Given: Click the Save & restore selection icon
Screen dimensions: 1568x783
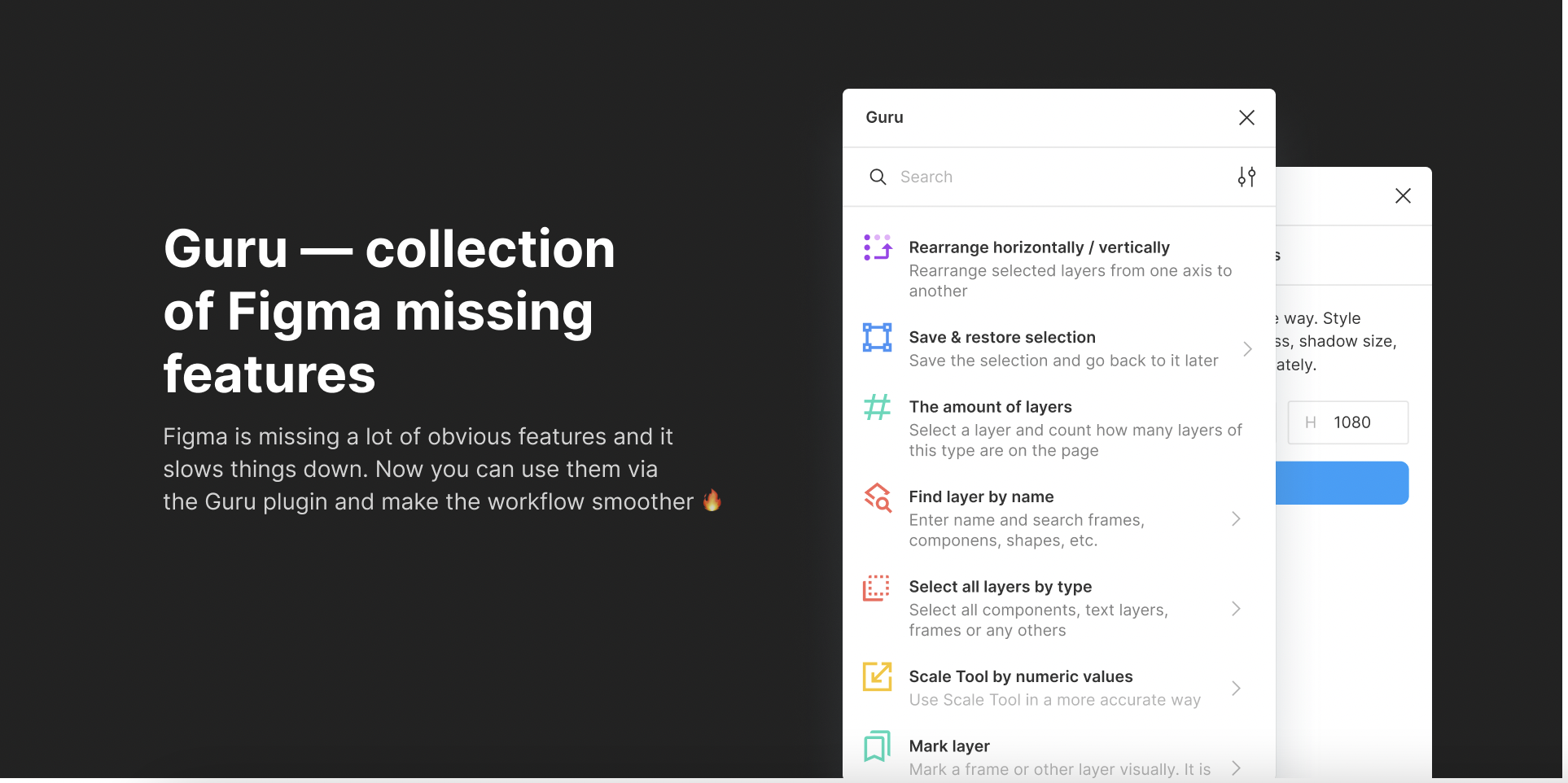Looking at the screenshot, I should click(x=878, y=337).
